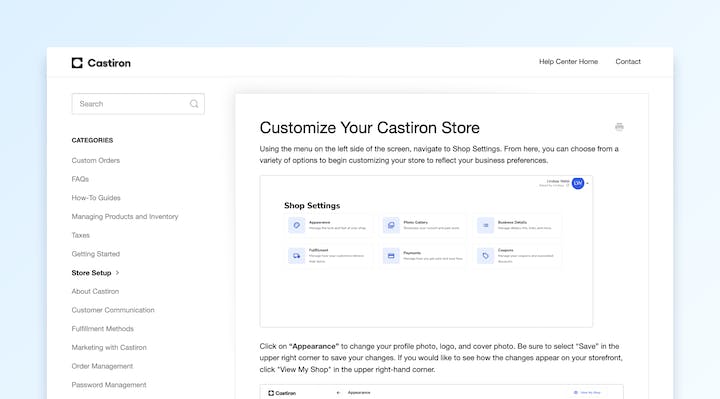
Task: Click the Business Details icon
Action: (x=485, y=225)
